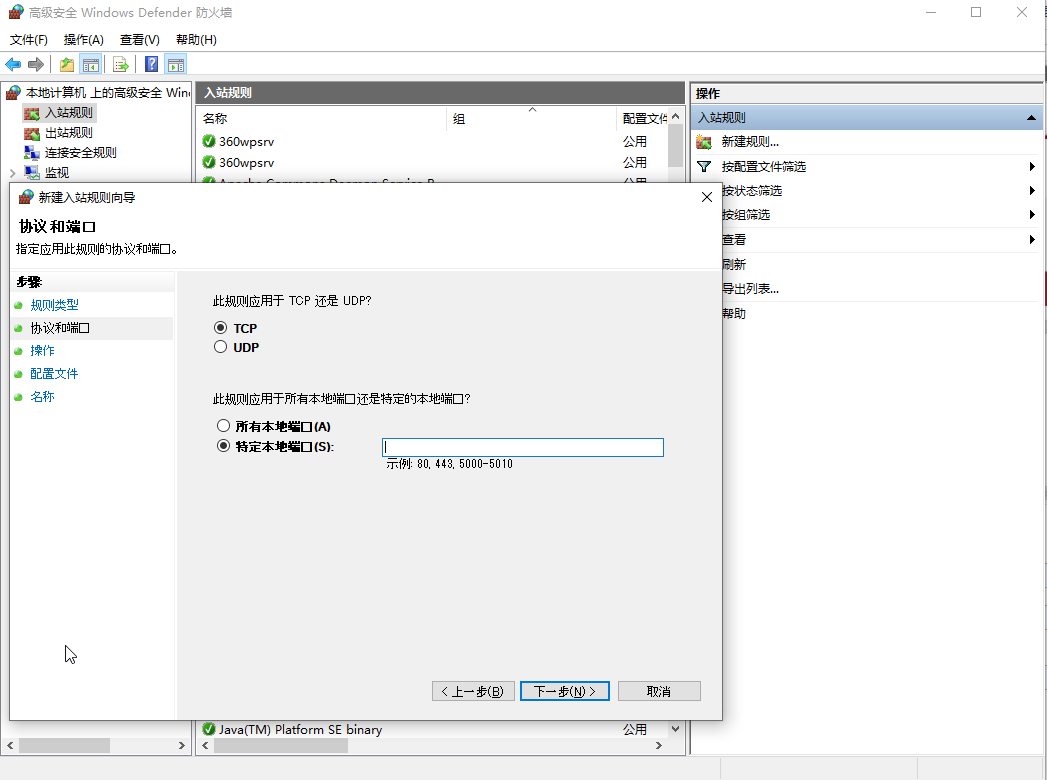Open the 操作(A) menu
The width and height of the screenshot is (1047, 780).
point(83,39)
